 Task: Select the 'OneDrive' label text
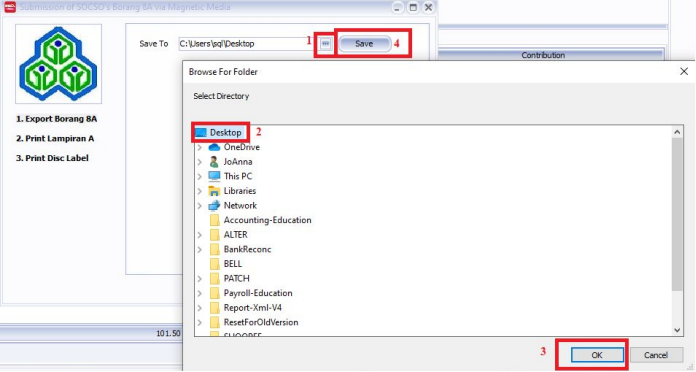tap(241, 147)
